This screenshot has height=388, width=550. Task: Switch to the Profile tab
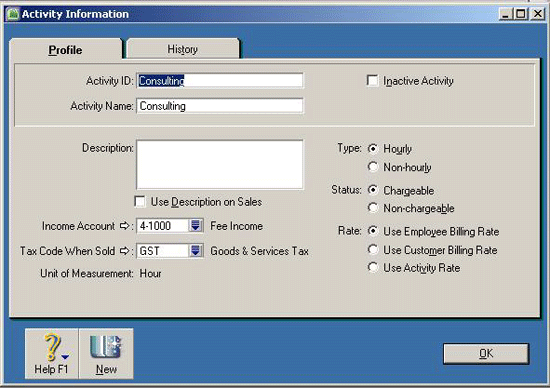(x=66, y=49)
